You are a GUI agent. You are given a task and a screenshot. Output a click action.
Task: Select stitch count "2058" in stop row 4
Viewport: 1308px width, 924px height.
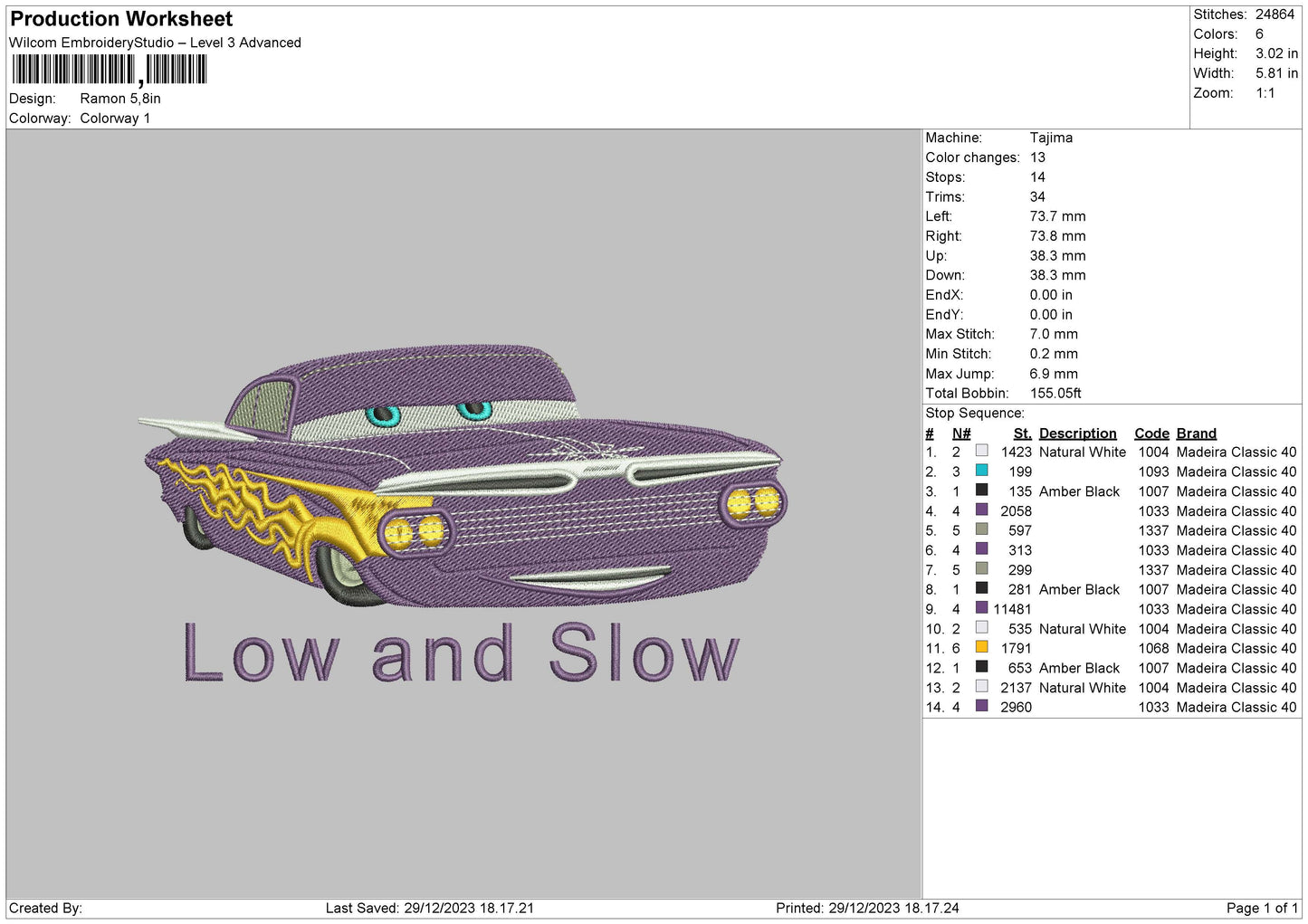(x=1016, y=510)
